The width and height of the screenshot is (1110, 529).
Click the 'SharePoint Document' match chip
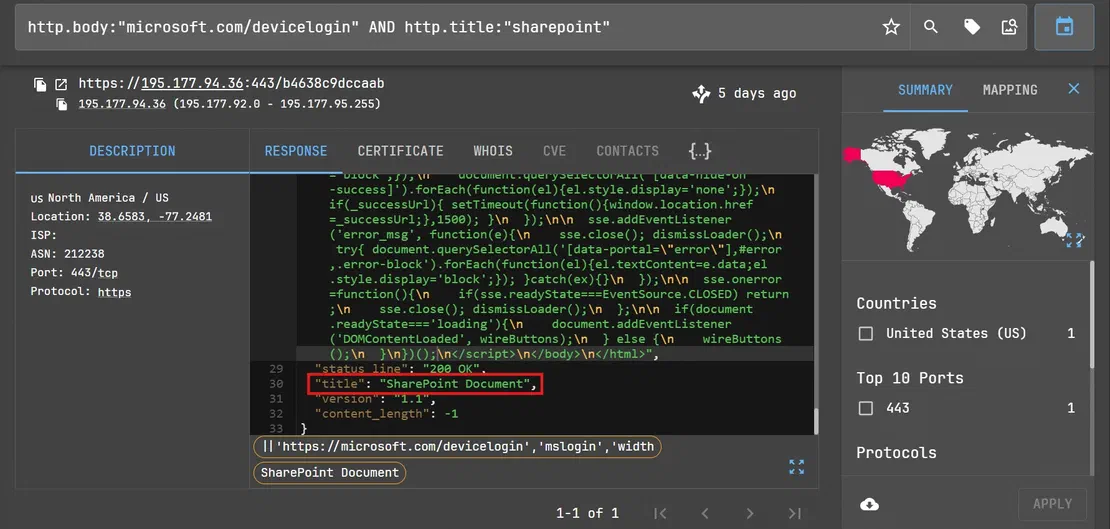click(x=330, y=472)
